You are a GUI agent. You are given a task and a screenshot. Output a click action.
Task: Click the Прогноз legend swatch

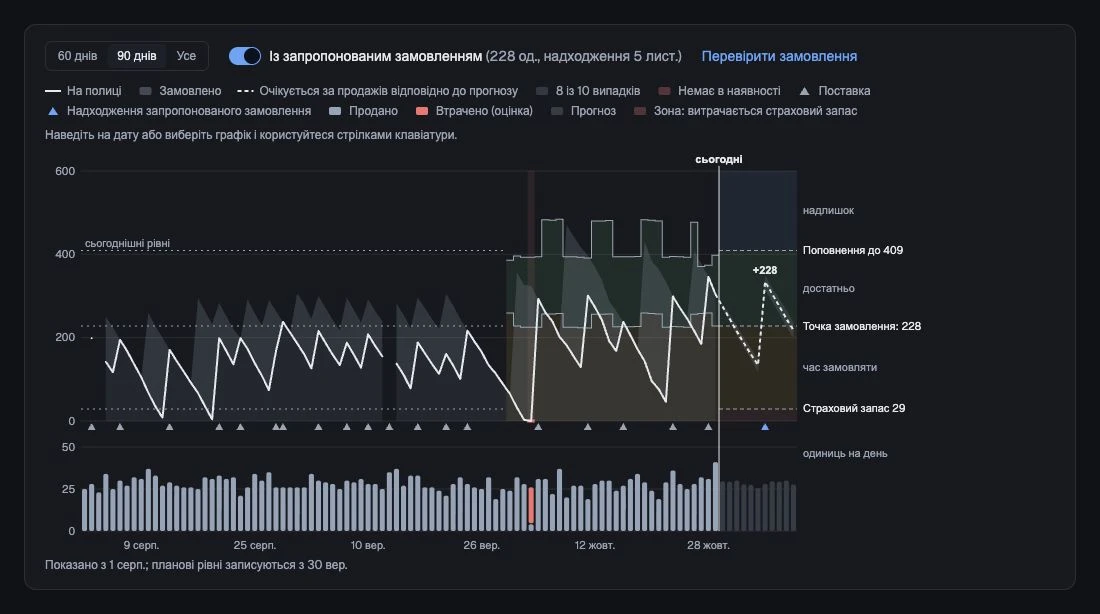pos(557,111)
